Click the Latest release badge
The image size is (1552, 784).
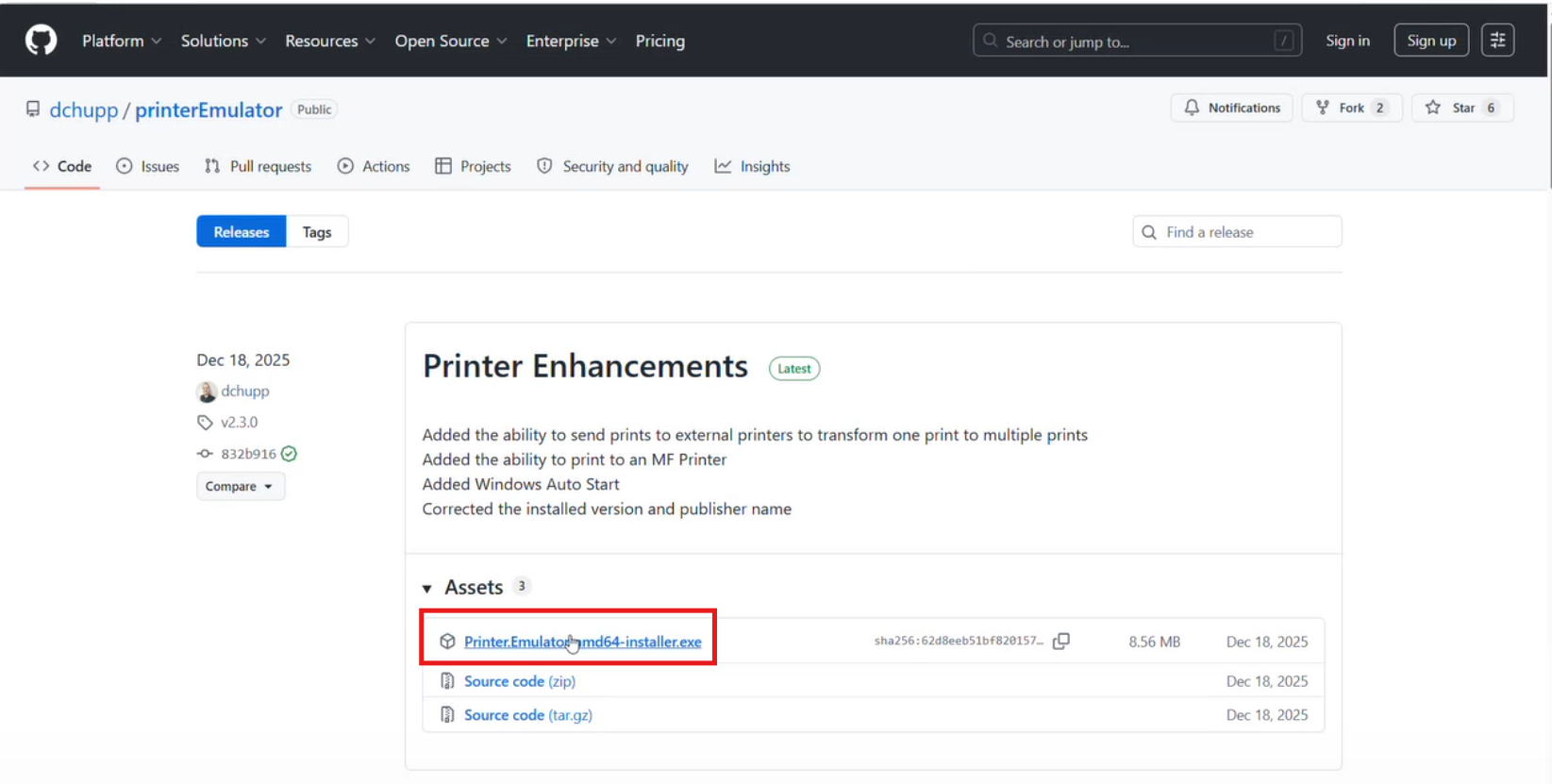(794, 369)
